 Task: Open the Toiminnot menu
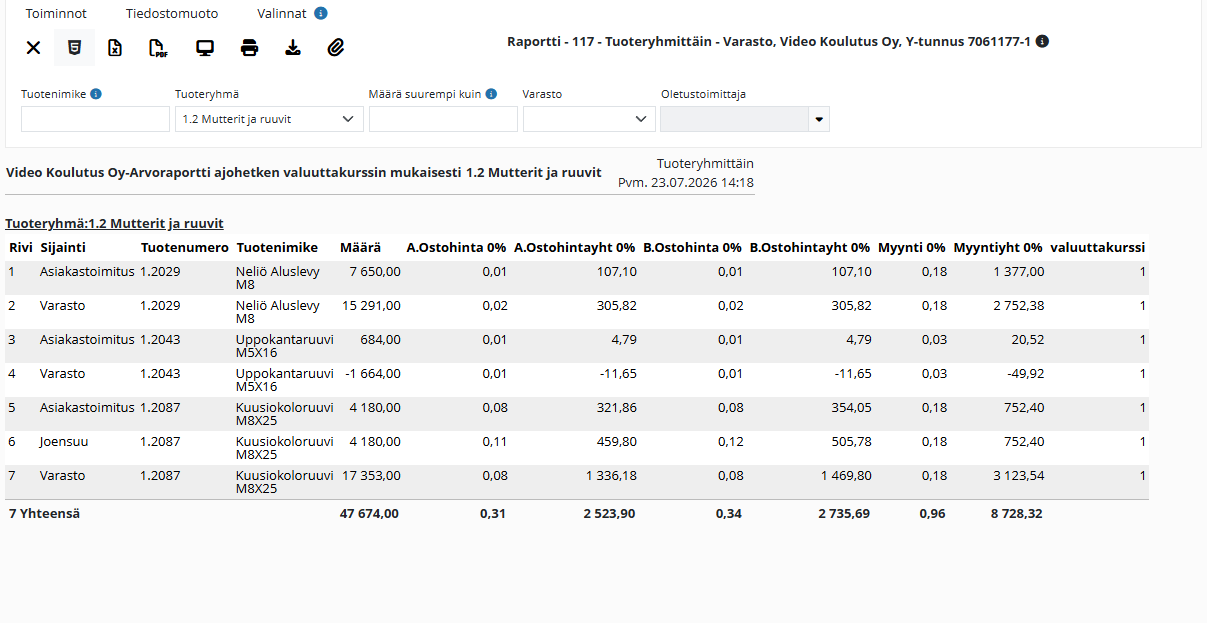pos(56,14)
